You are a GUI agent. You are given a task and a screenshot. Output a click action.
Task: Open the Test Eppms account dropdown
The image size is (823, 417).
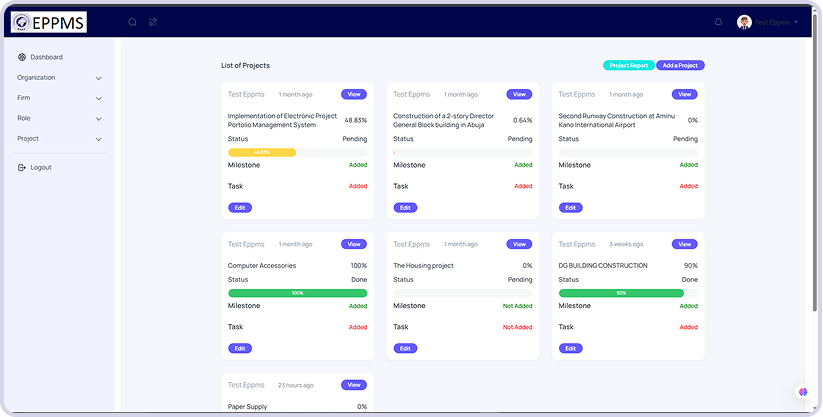tap(777, 22)
